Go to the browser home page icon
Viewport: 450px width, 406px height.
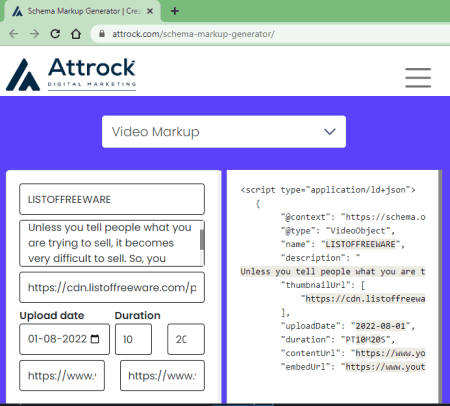coord(76,34)
